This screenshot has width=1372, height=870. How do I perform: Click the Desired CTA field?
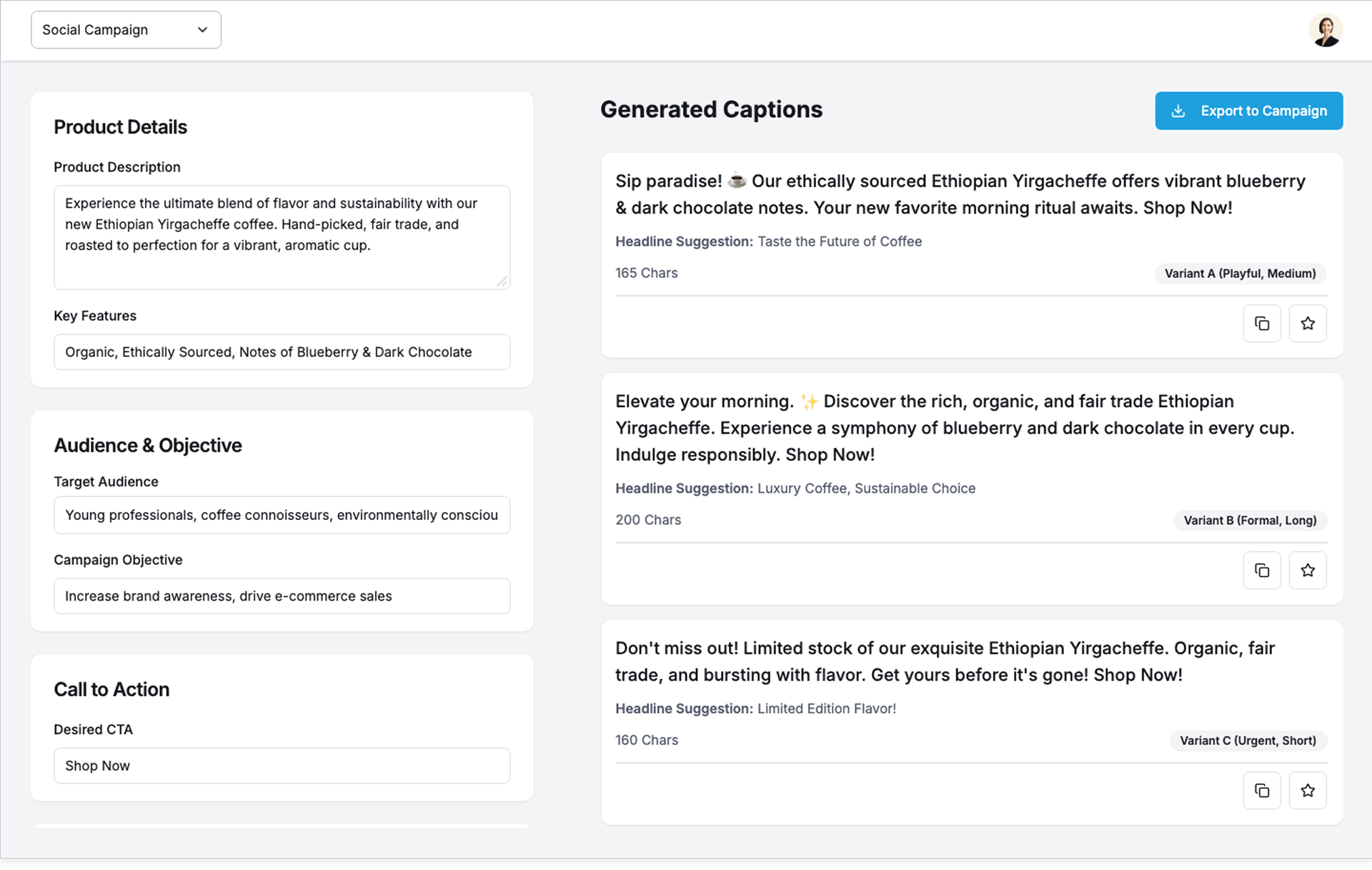(x=282, y=766)
